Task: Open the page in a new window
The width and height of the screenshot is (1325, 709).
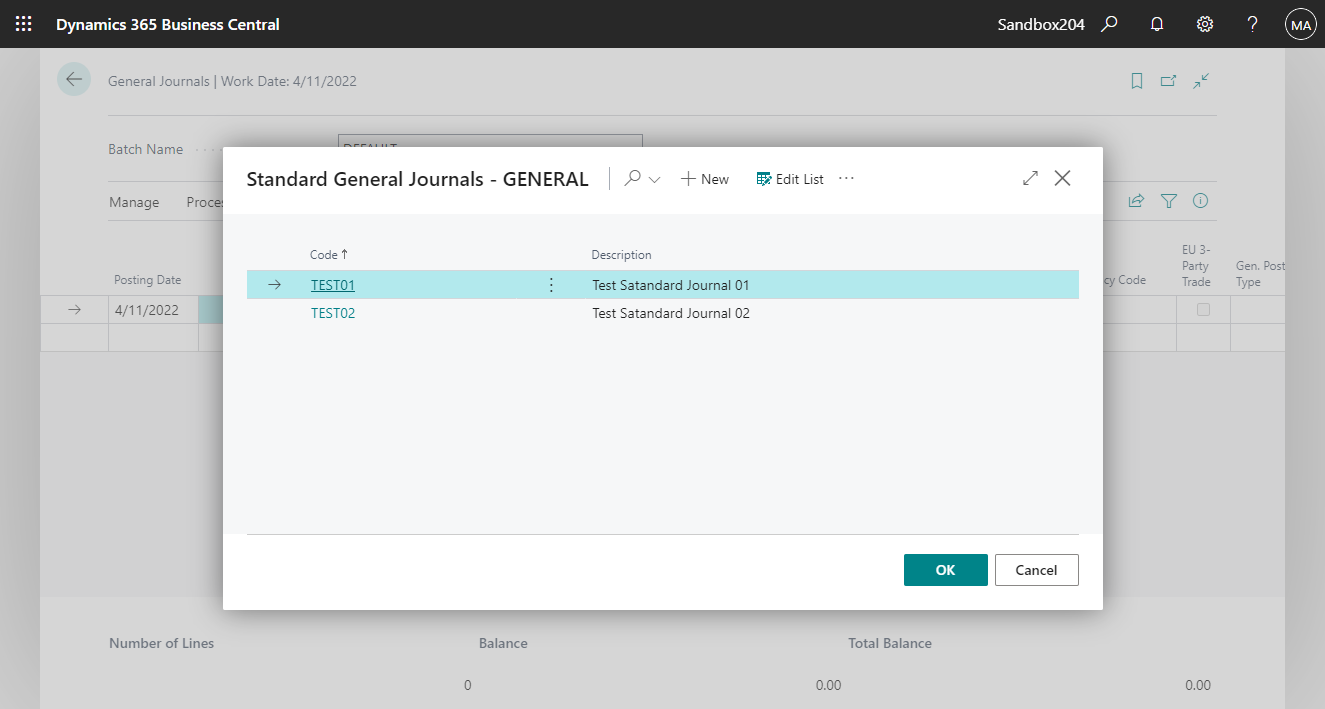Action: pos(1168,80)
